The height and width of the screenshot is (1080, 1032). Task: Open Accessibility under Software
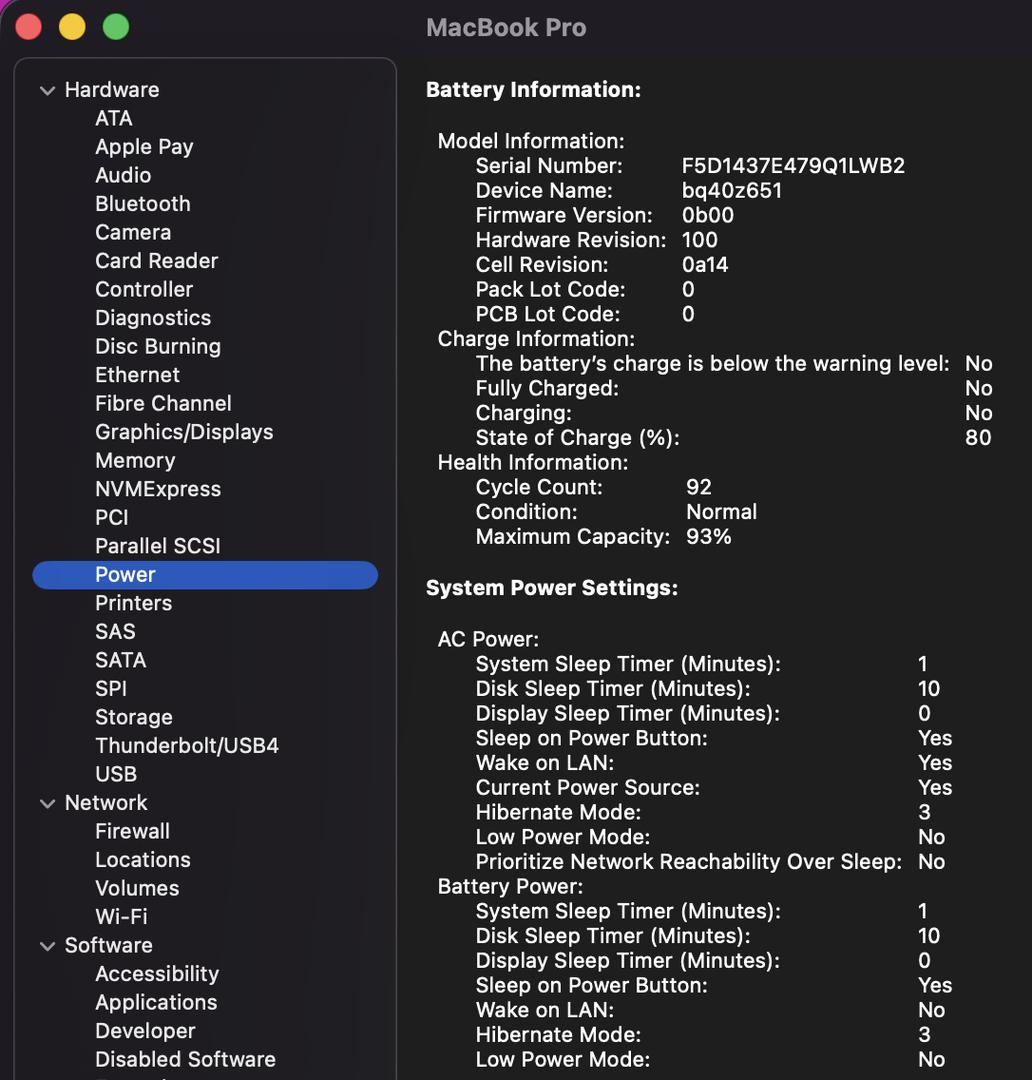click(157, 974)
